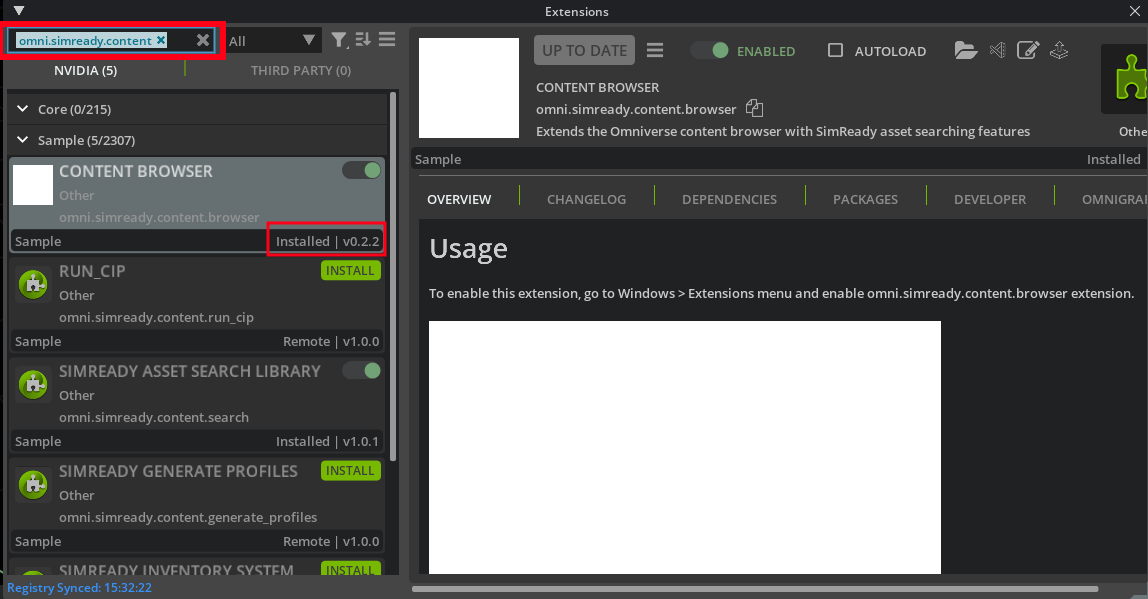Install SIMREADY GENERATE PROFILES

coord(350,470)
